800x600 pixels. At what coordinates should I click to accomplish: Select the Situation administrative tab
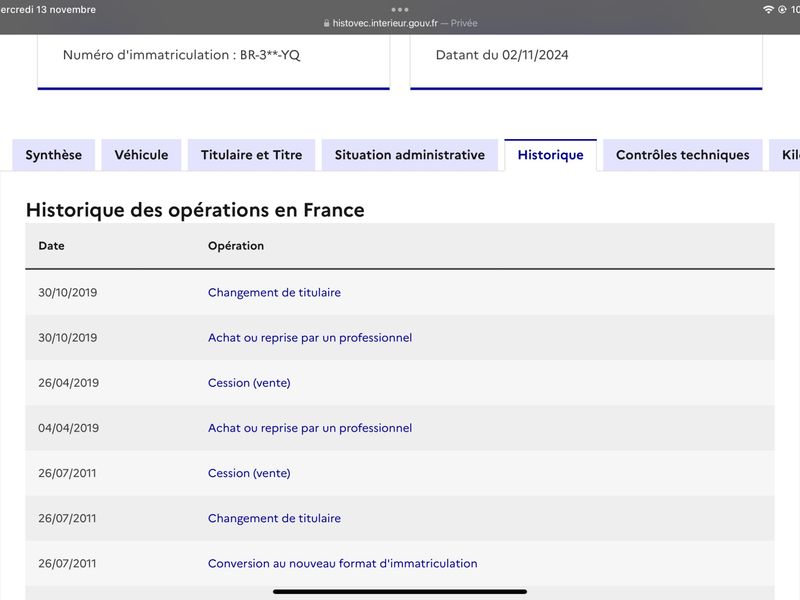click(410, 155)
